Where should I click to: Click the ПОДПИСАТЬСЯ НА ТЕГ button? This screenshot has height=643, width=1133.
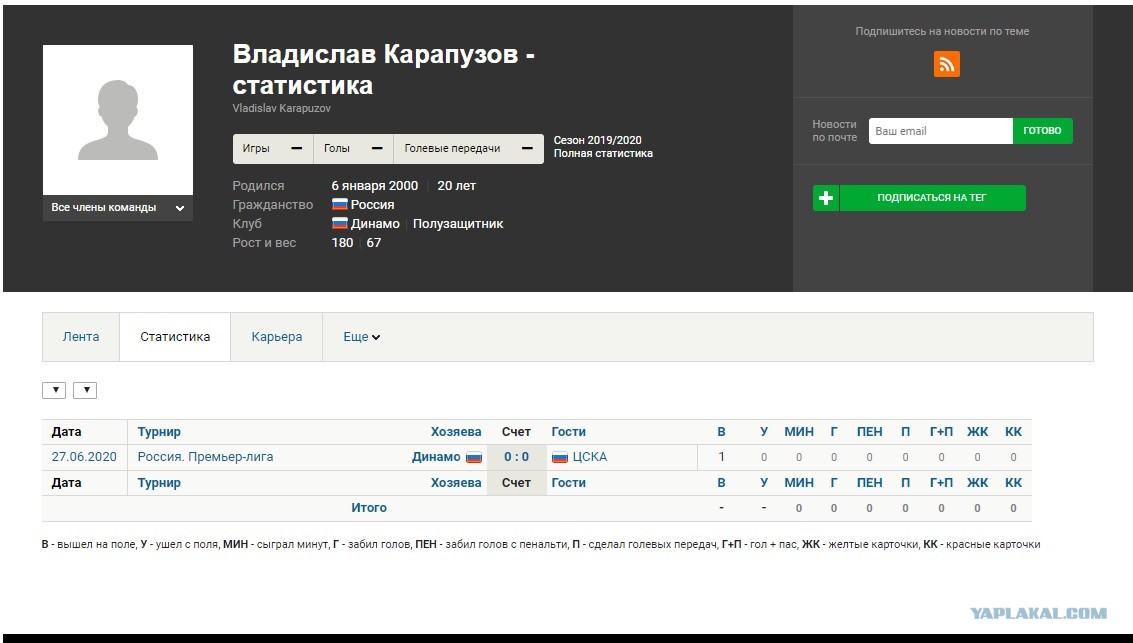(x=932, y=198)
